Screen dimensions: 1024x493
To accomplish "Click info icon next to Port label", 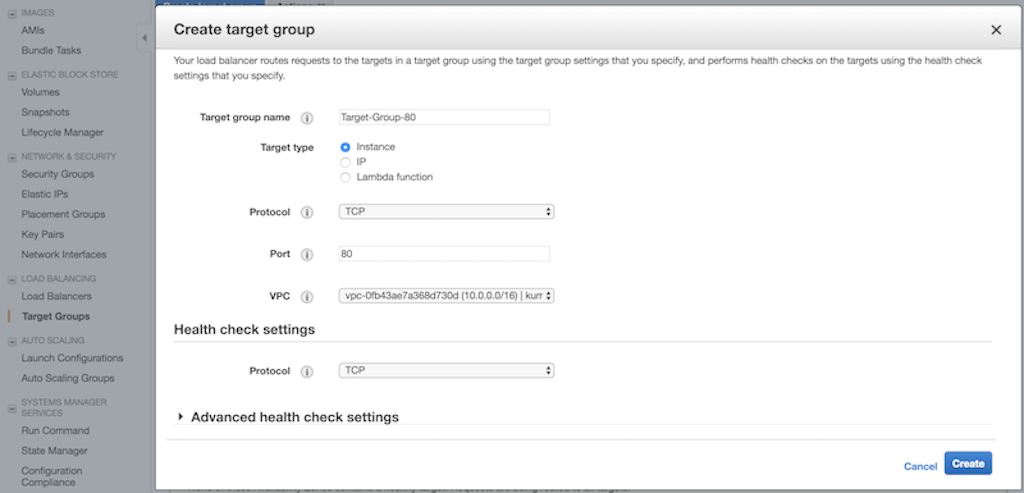I will pos(307,255).
